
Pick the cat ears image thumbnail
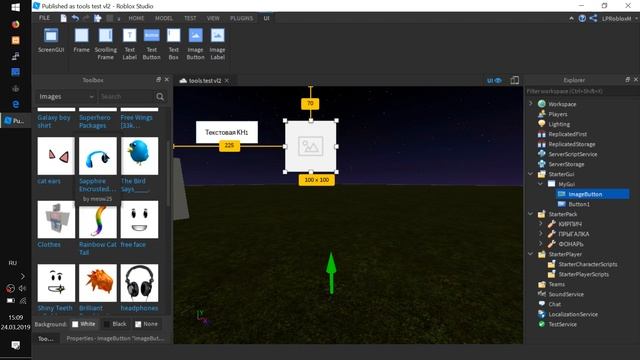click(x=56, y=156)
